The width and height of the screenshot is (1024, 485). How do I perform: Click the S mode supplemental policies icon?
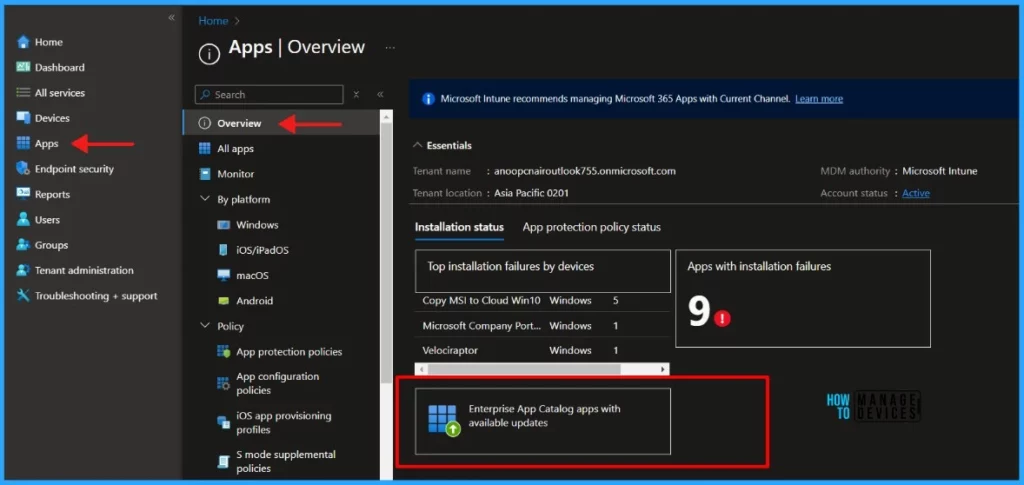(x=223, y=462)
